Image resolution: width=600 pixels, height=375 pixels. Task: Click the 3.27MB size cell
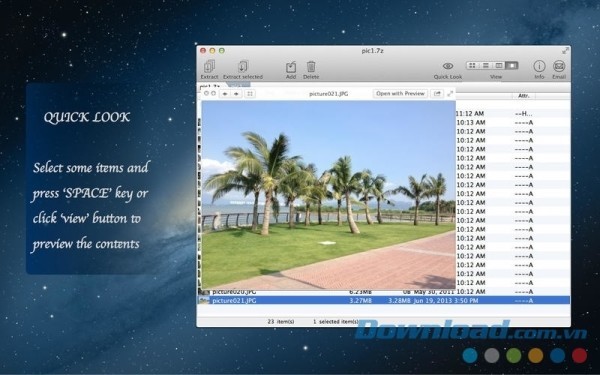point(360,300)
